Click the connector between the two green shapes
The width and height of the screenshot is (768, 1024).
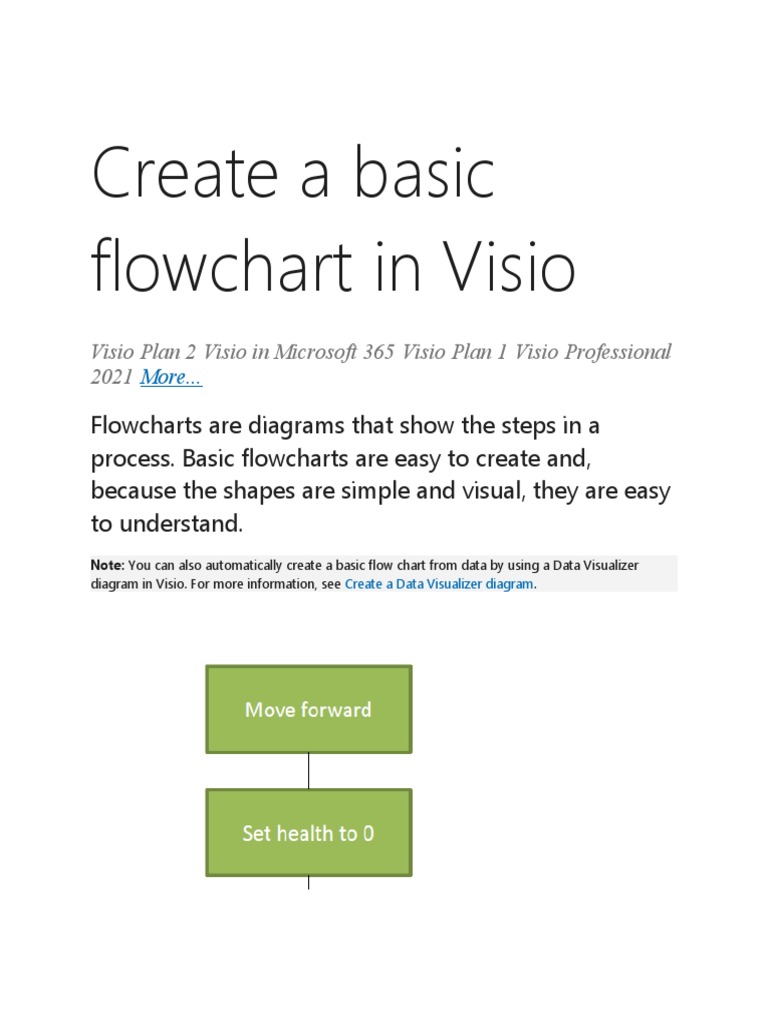[x=308, y=771]
